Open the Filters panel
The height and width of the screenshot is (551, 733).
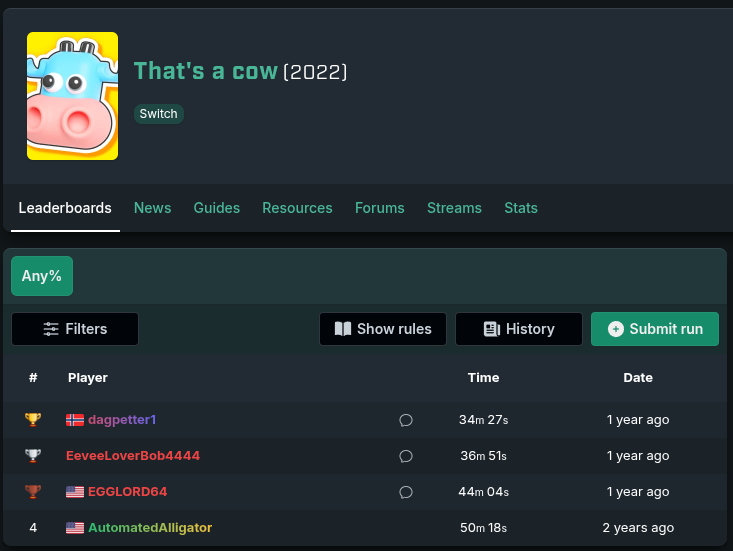click(x=75, y=329)
